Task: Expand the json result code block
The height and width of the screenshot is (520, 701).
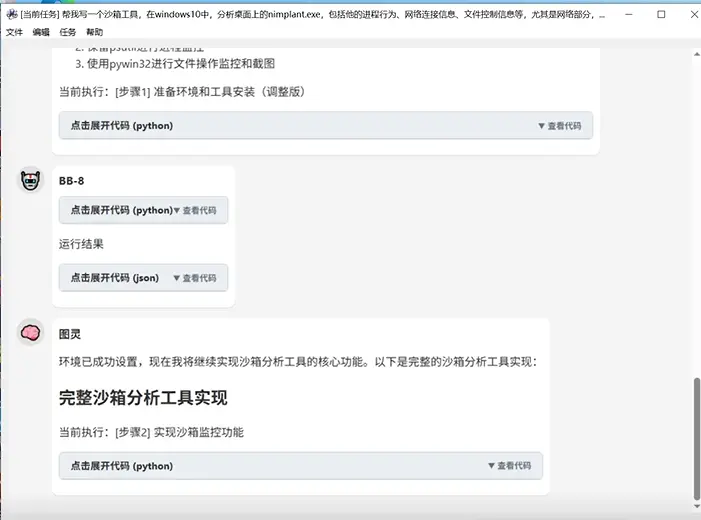Action: tap(143, 278)
